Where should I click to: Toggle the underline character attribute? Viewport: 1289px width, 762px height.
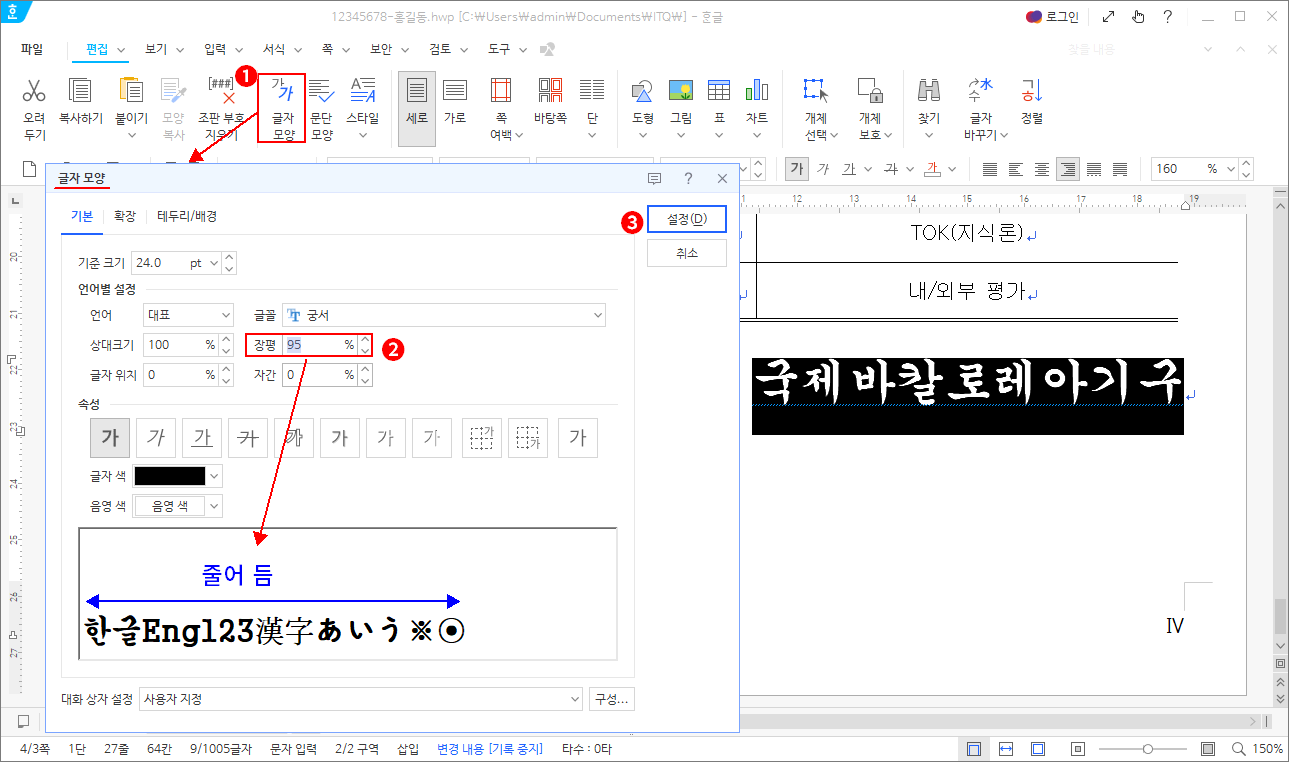[x=201, y=437]
